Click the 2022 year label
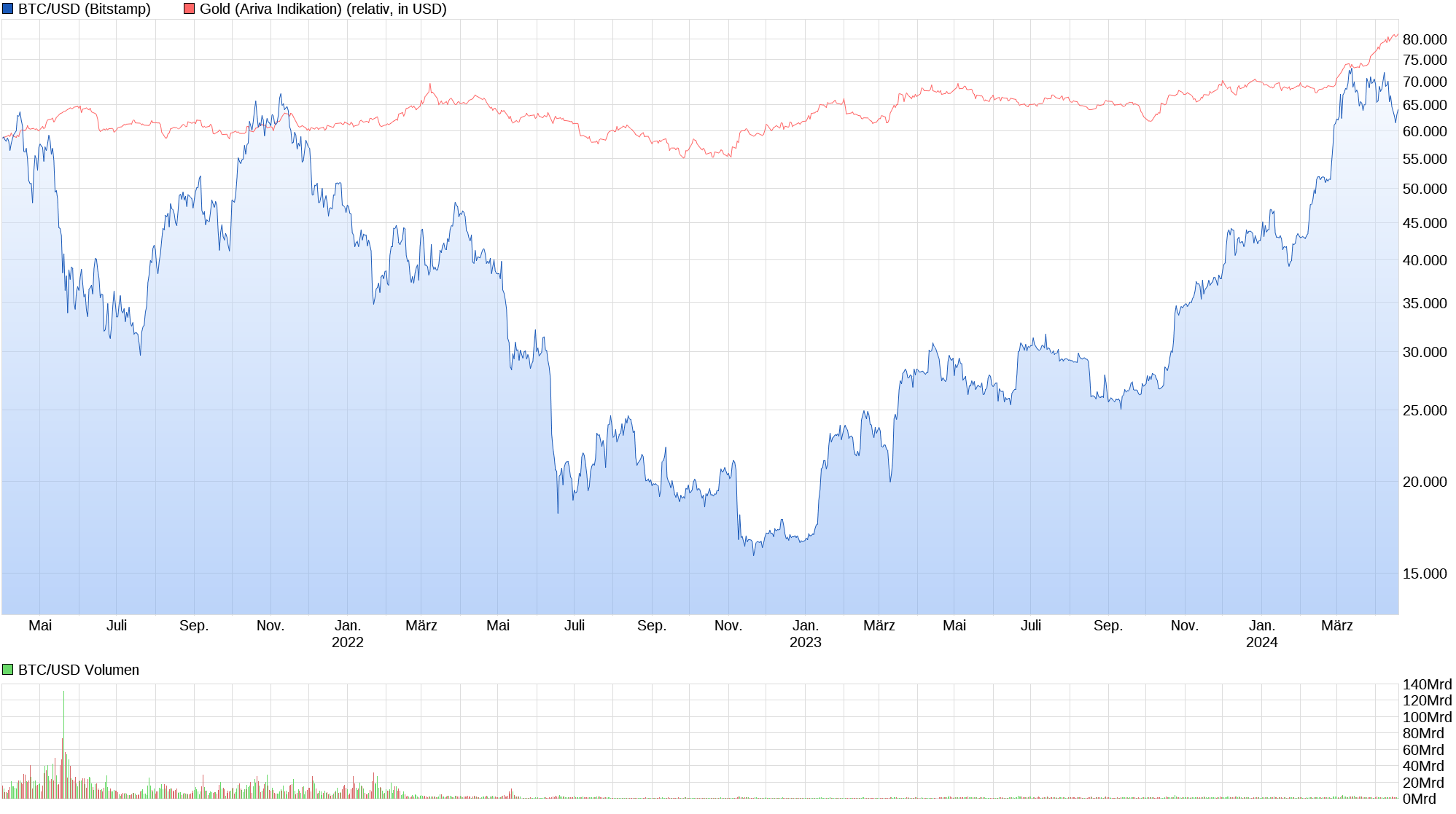The height and width of the screenshot is (814, 1456). 347,642
